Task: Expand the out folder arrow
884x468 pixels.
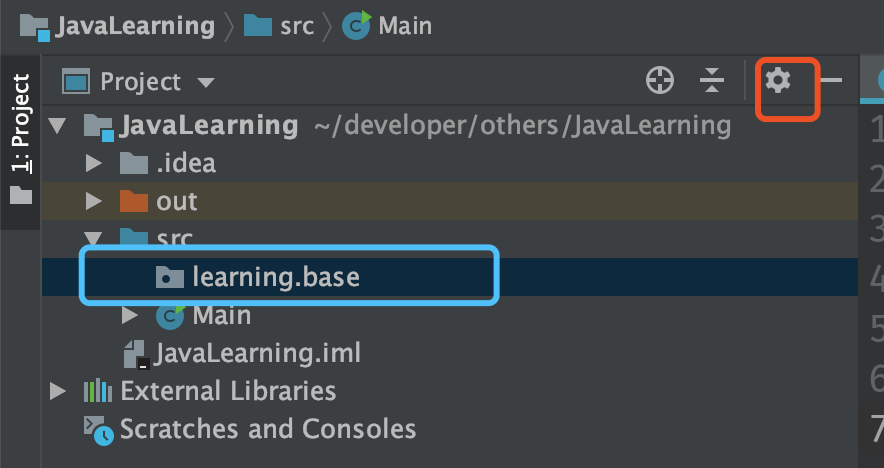Action: pyautogui.click(x=95, y=201)
